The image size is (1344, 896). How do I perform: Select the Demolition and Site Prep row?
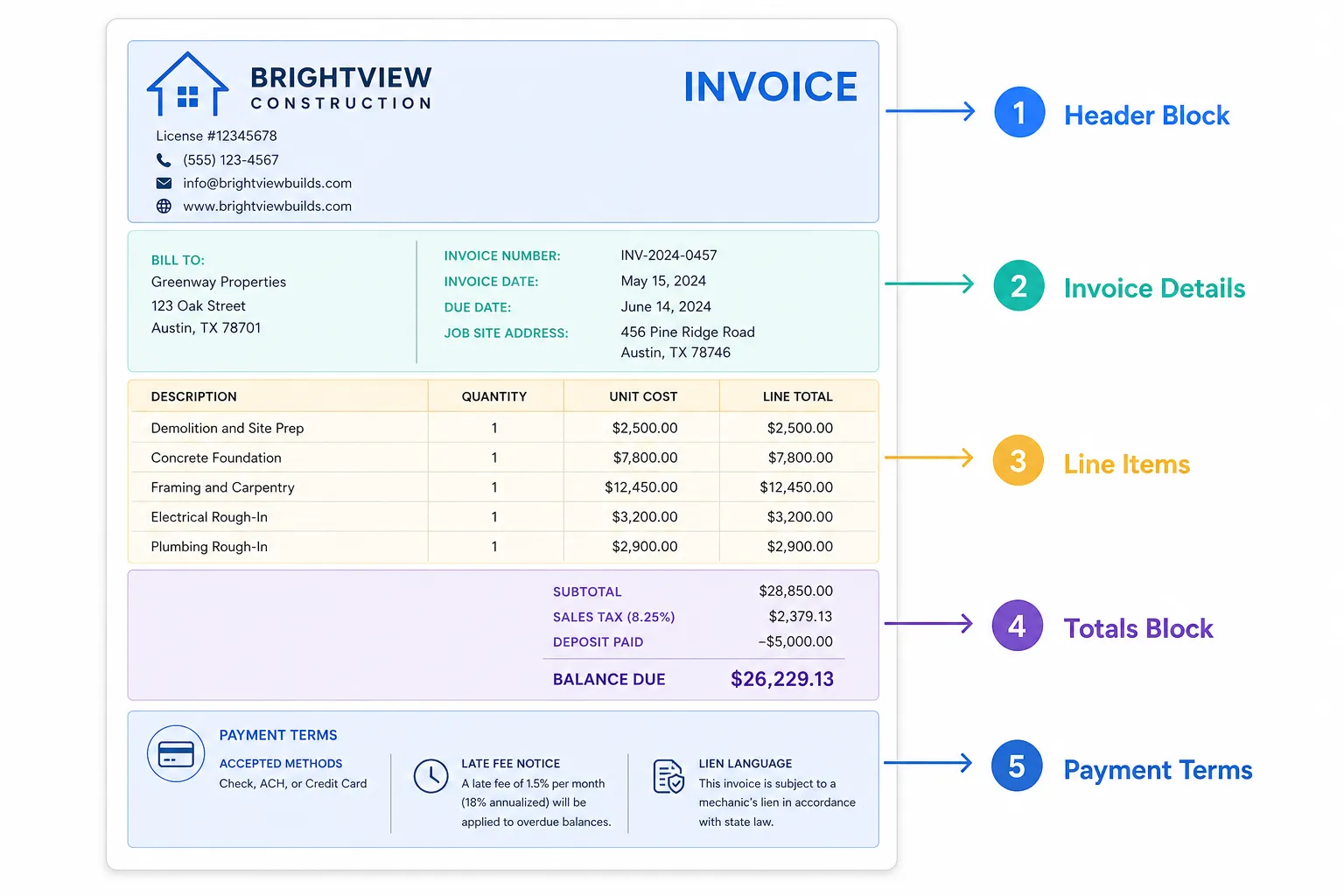[x=503, y=428]
